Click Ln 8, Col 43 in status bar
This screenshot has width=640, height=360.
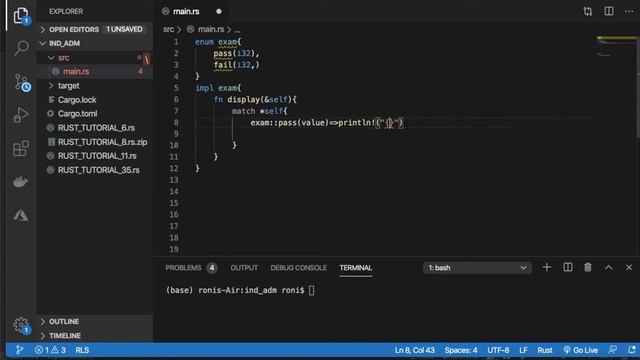[414, 350]
